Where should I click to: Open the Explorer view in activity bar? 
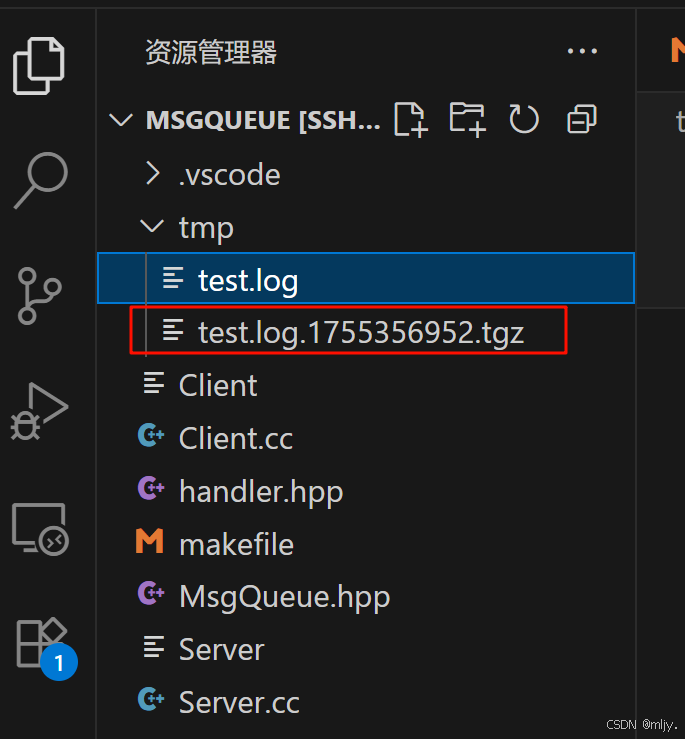(x=39, y=66)
